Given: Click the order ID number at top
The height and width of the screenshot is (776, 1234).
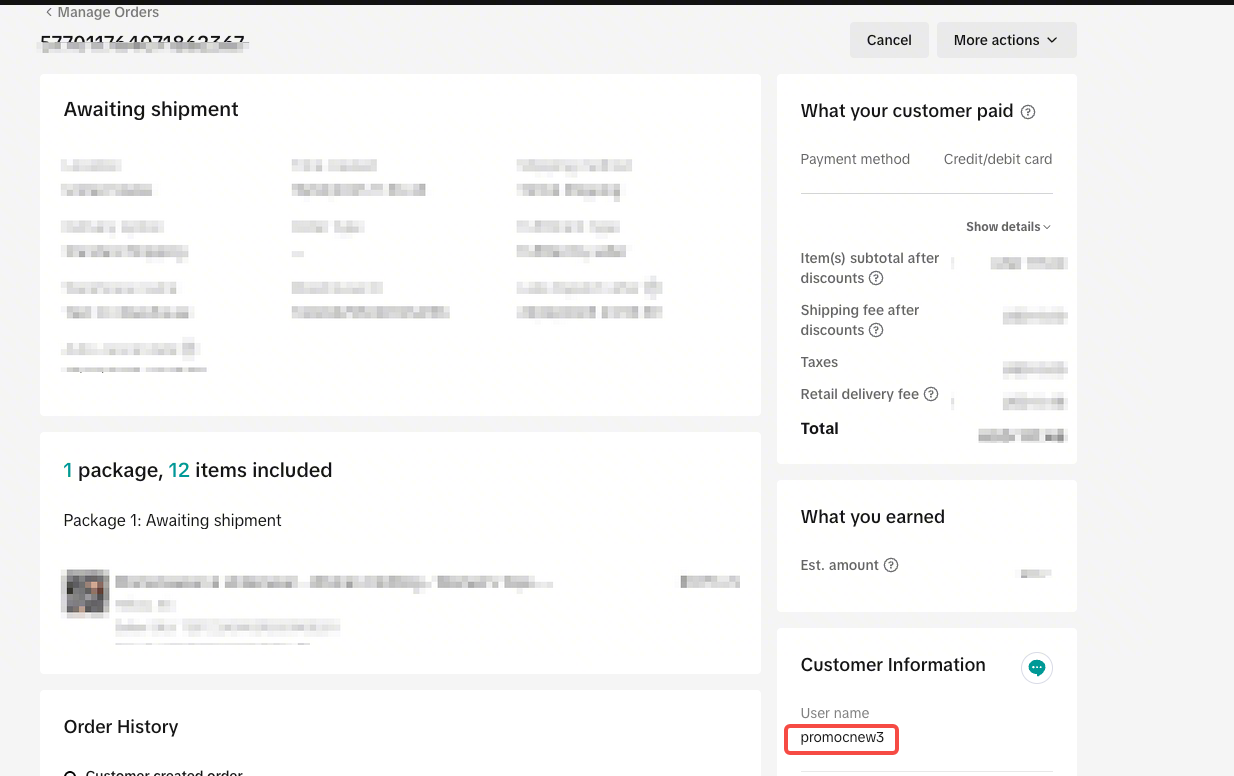Looking at the screenshot, I should click(143, 43).
